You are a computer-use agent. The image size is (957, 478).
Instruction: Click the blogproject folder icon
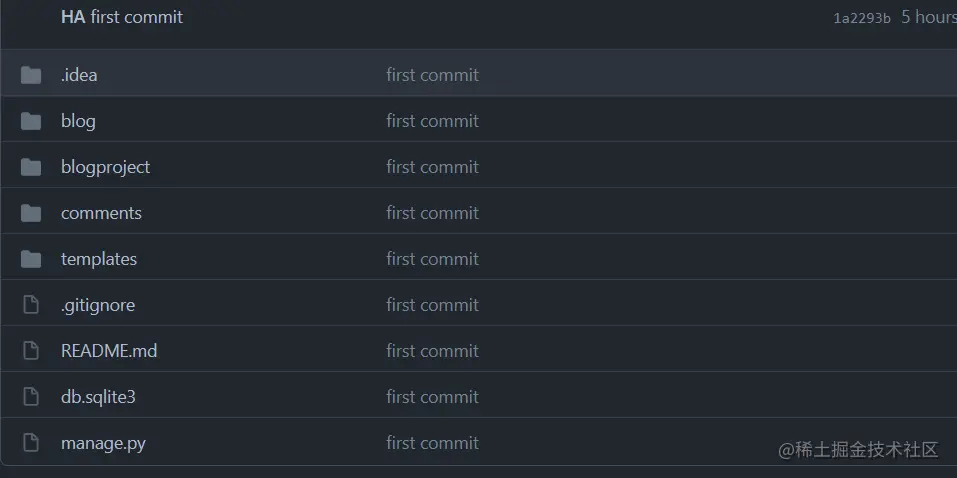31,167
